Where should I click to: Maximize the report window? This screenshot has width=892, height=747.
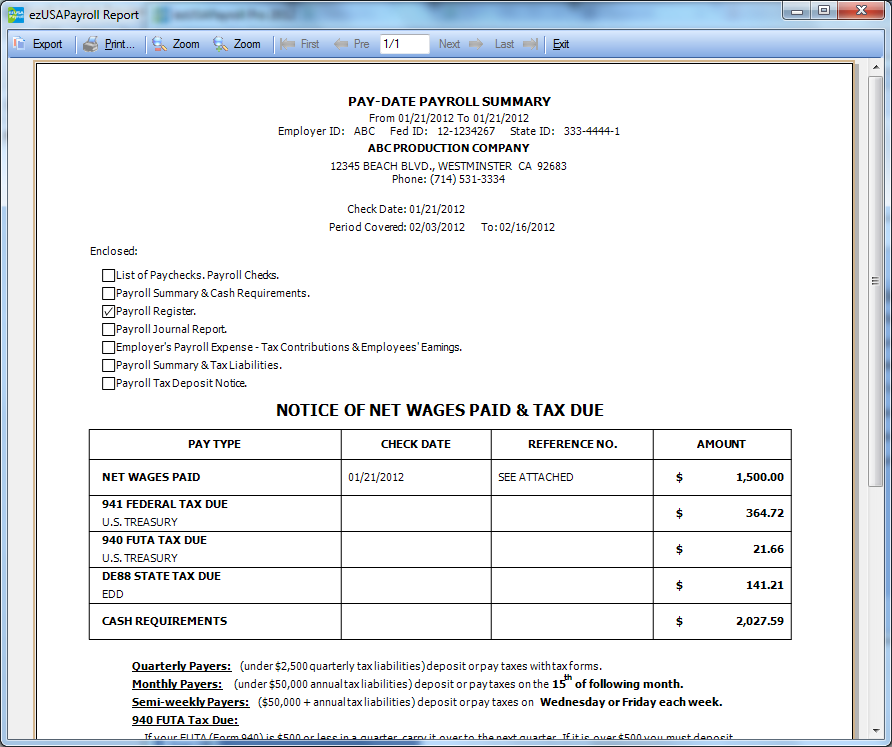824,11
